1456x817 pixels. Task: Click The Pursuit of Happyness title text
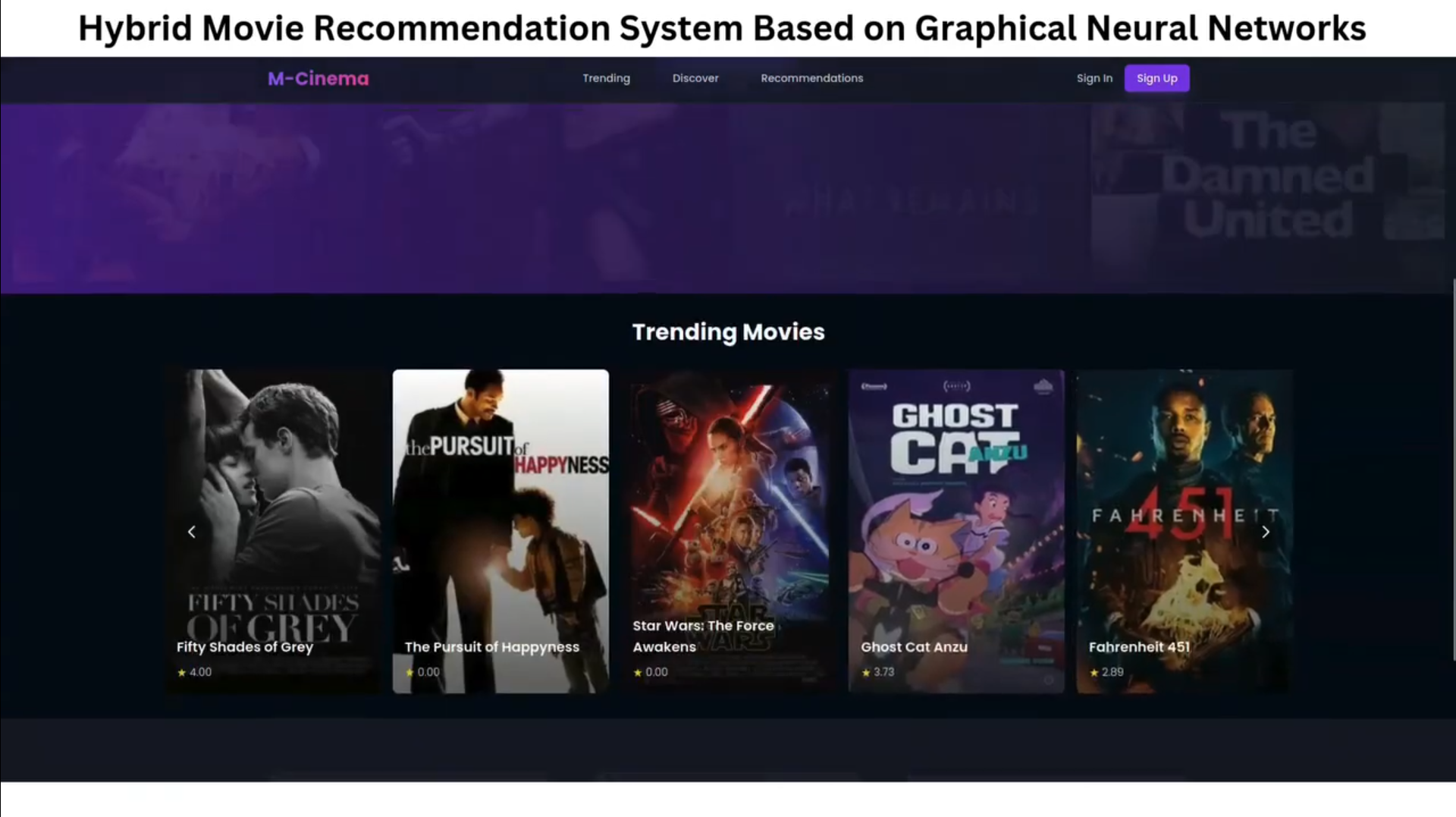[491, 647]
